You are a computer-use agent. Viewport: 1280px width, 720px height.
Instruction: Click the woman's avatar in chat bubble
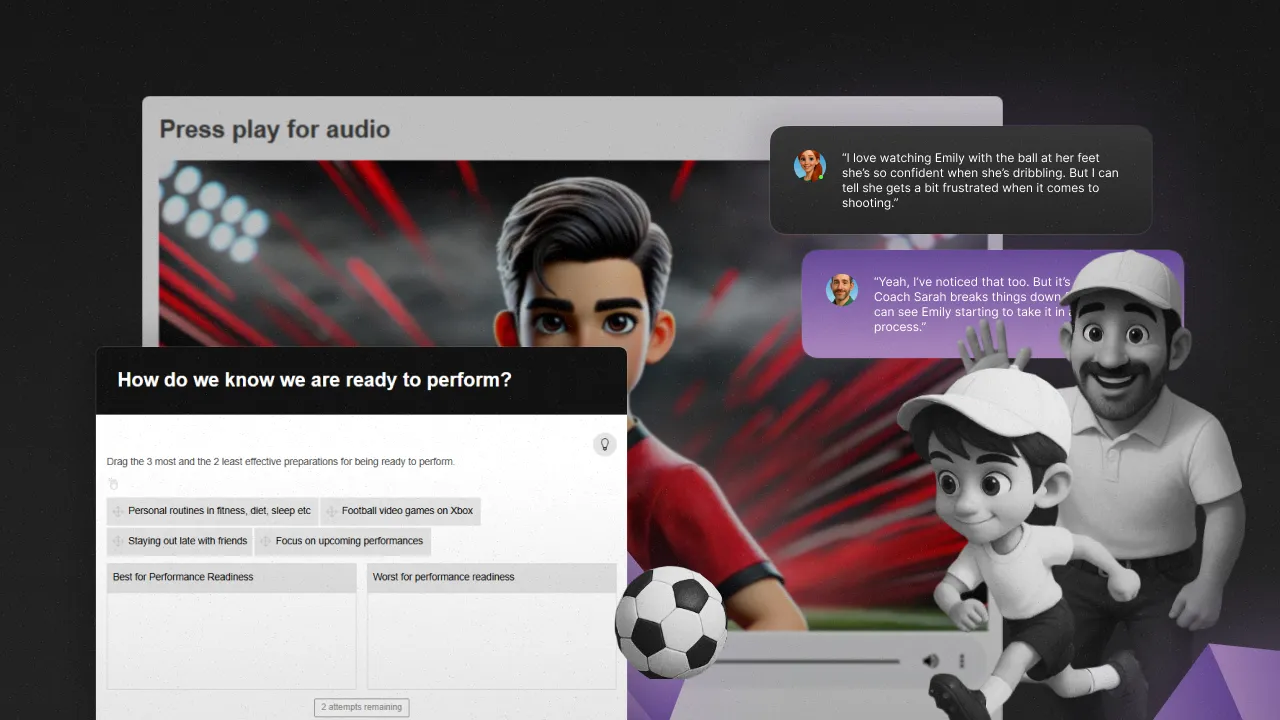[x=809, y=166]
